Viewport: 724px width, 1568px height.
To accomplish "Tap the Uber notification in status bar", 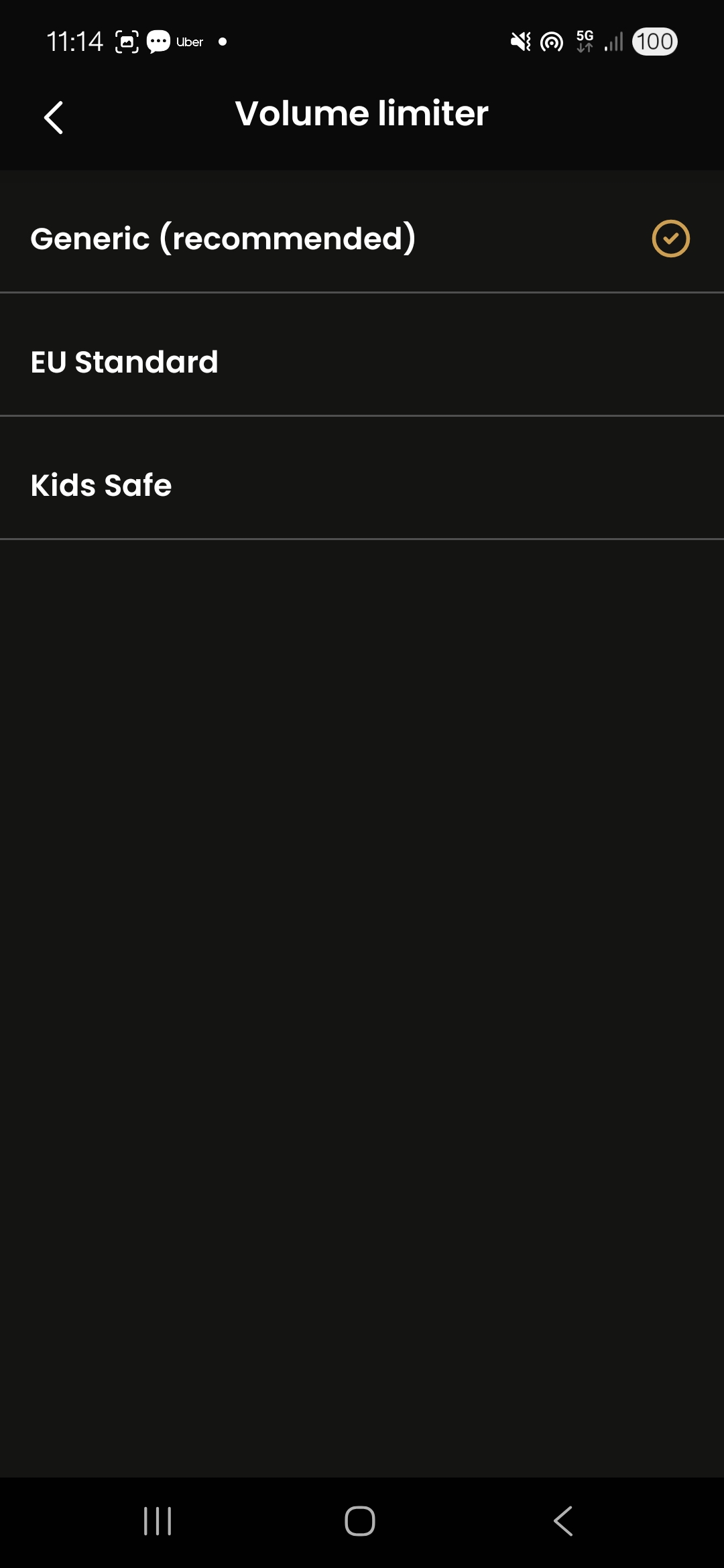I will [190, 42].
